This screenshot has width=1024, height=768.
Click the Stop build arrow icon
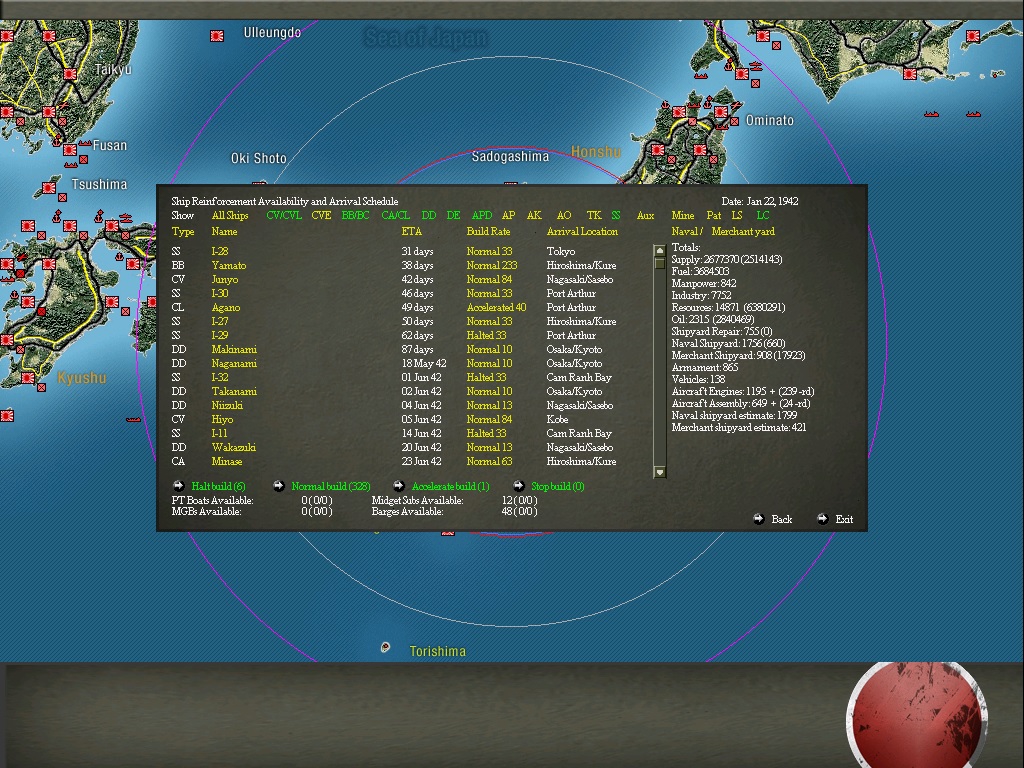518,486
